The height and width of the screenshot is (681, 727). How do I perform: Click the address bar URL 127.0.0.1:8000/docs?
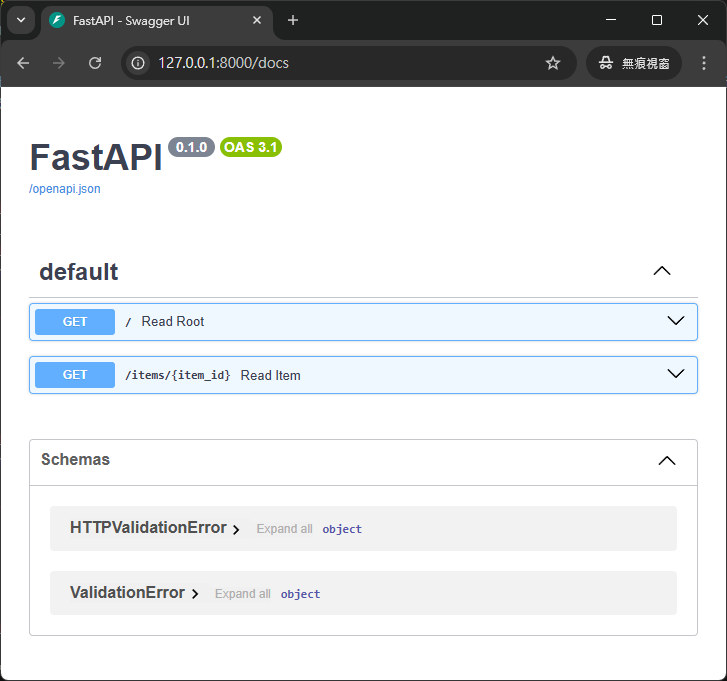[x=223, y=63]
